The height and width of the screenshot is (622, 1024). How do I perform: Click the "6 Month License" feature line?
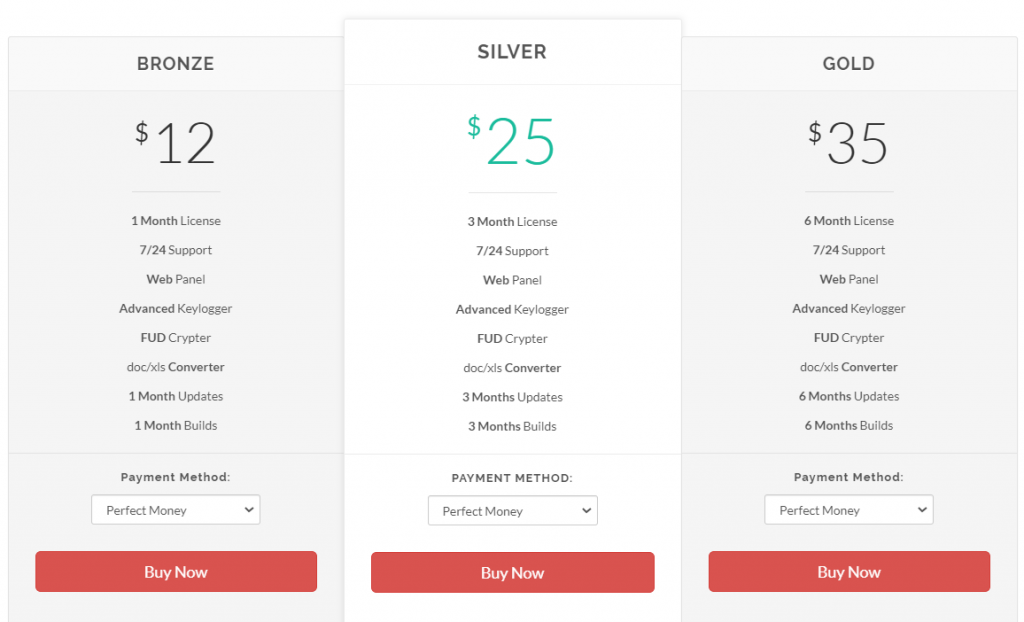click(849, 221)
